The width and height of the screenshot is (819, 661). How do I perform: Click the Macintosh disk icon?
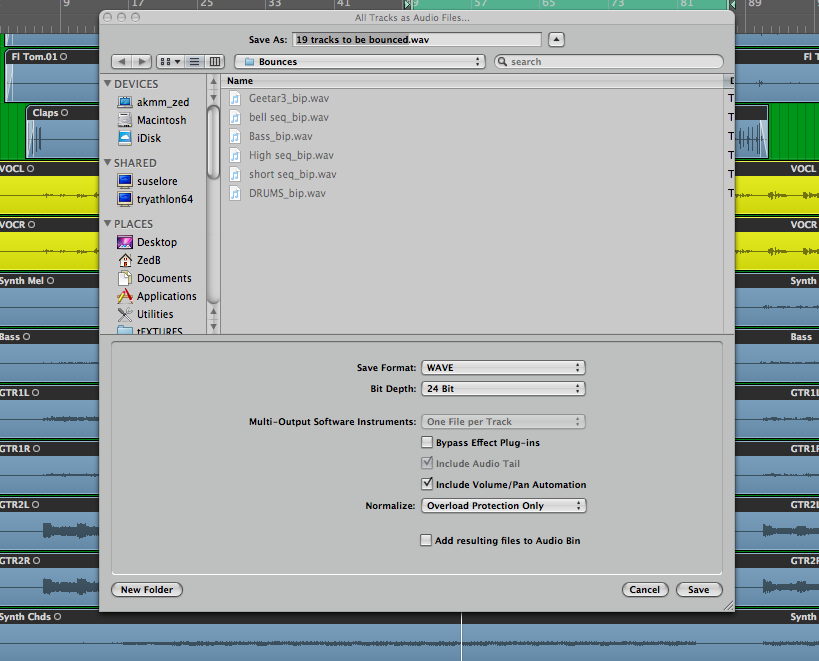125,120
